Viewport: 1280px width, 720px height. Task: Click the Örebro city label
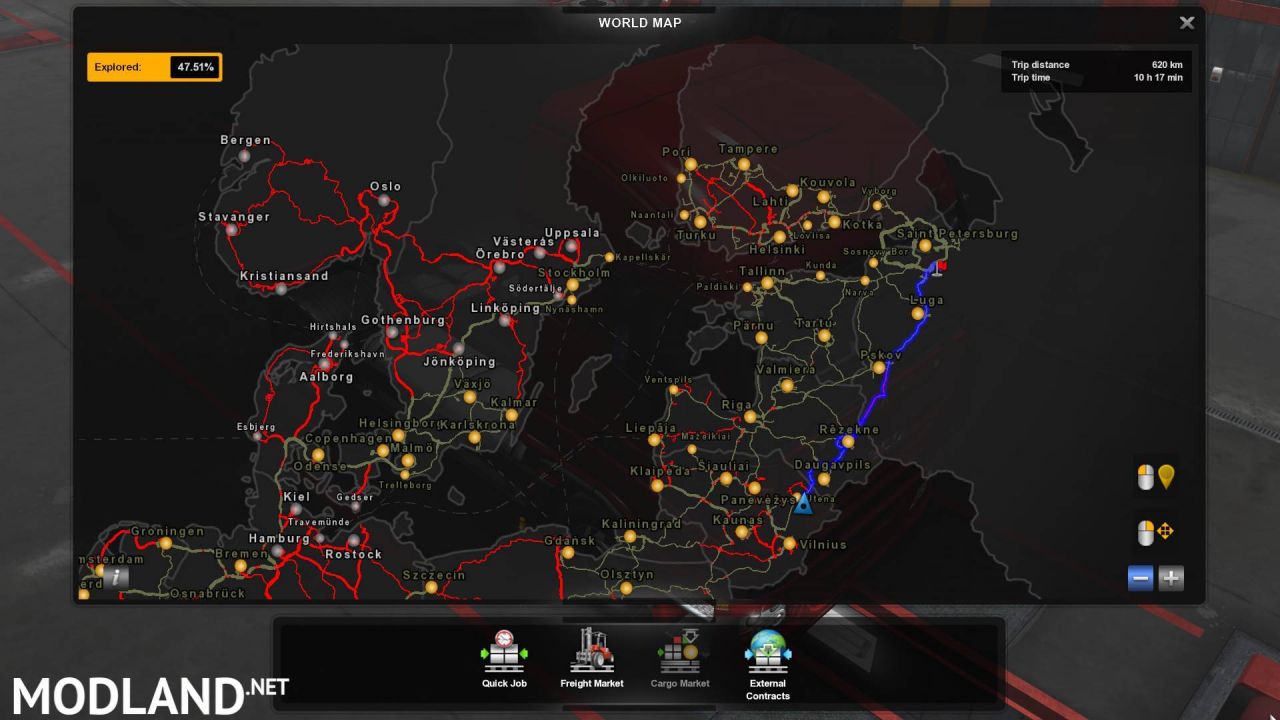tap(500, 254)
